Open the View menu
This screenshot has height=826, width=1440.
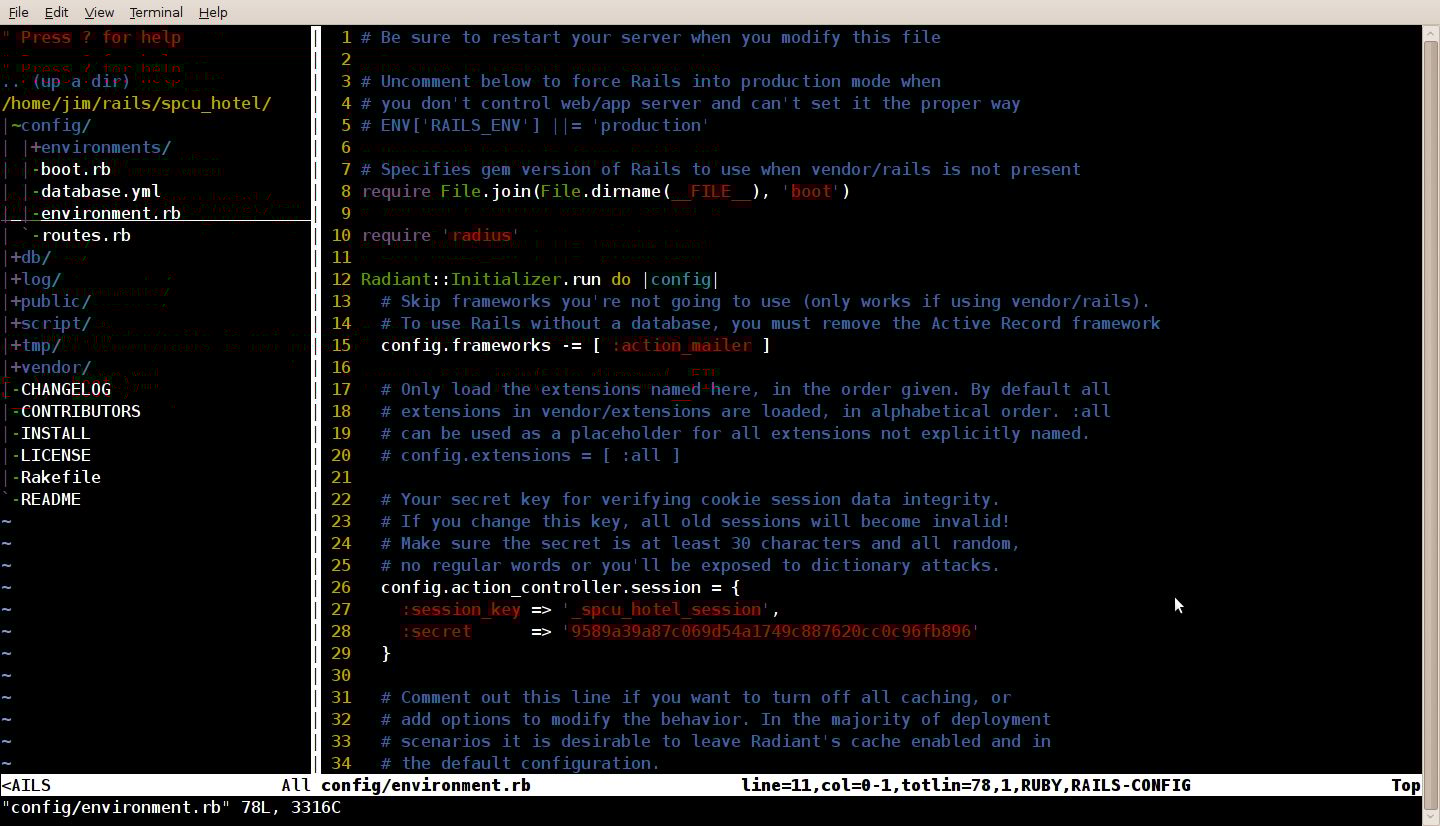[x=98, y=12]
